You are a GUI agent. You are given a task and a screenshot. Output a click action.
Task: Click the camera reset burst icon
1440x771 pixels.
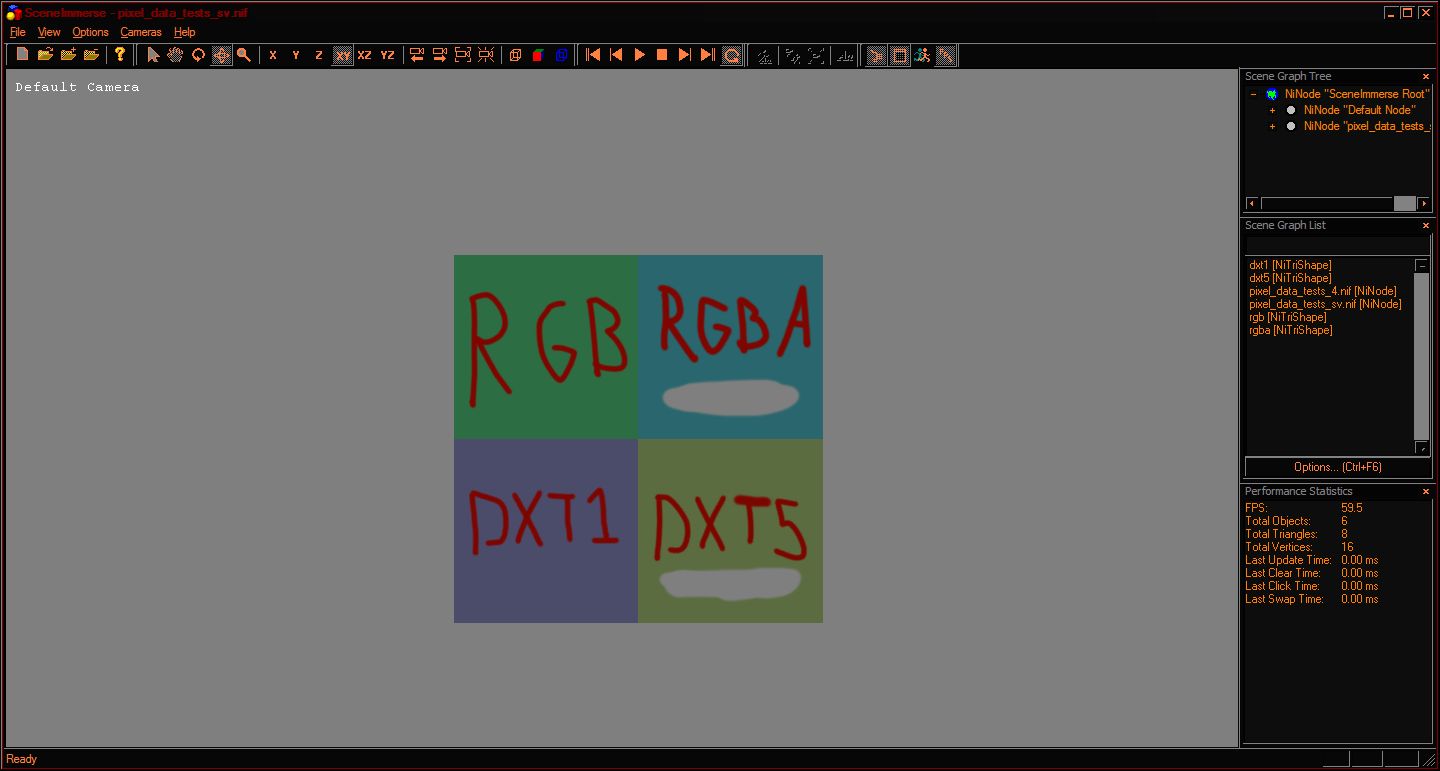[x=485, y=55]
